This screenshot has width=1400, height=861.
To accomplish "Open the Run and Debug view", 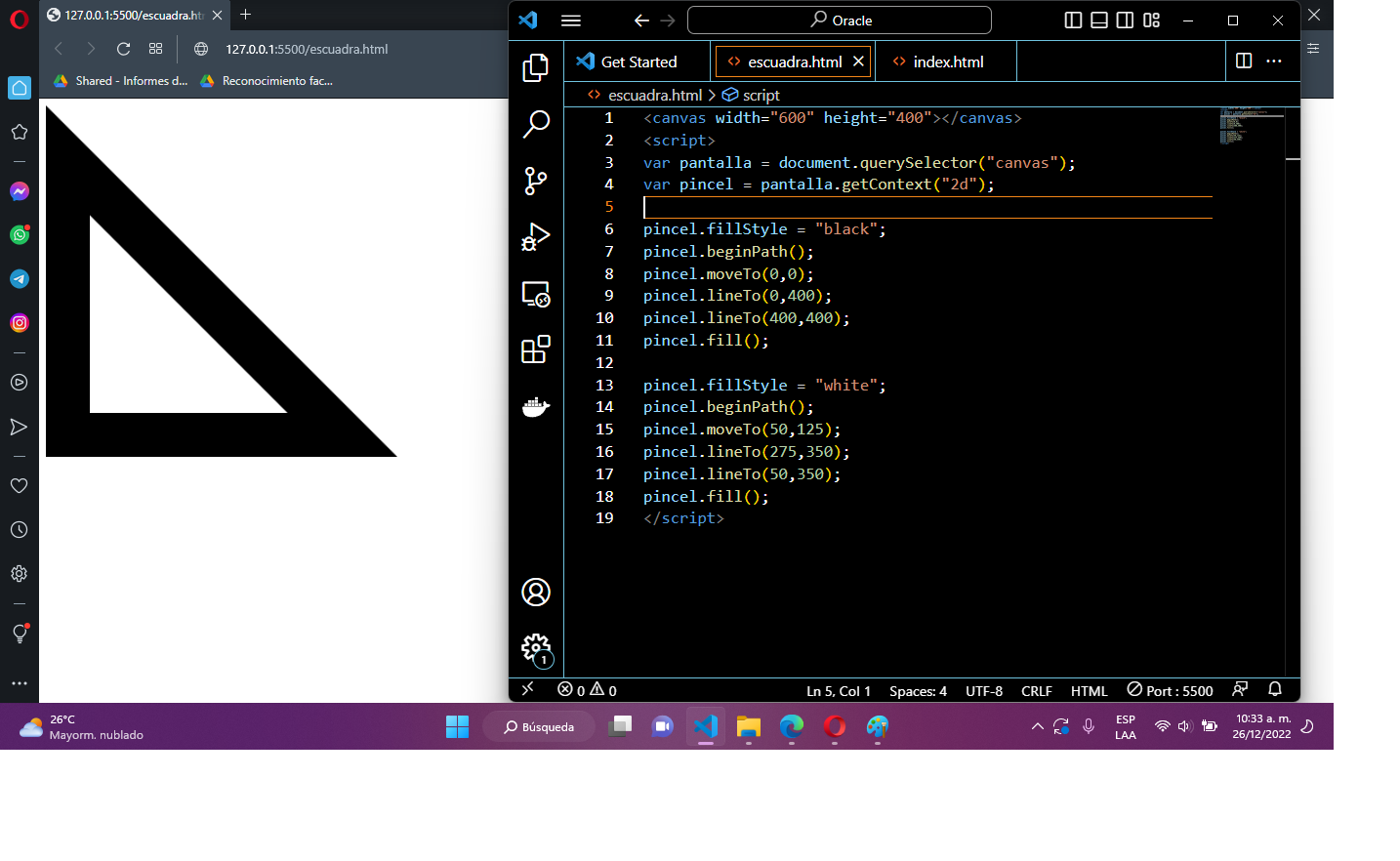I will [536, 237].
